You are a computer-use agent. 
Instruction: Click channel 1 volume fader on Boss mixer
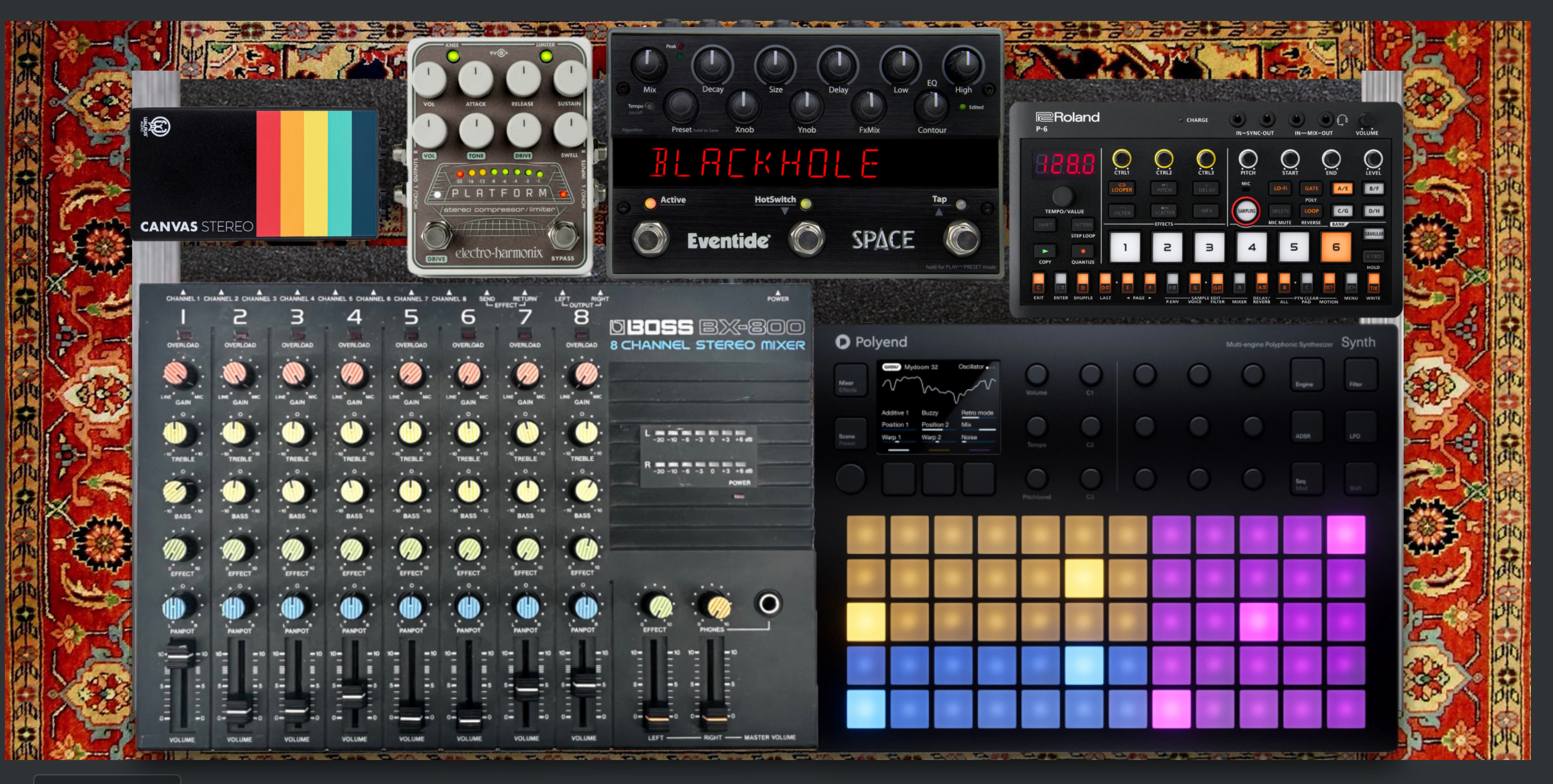pyautogui.click(x=181, y=656)
